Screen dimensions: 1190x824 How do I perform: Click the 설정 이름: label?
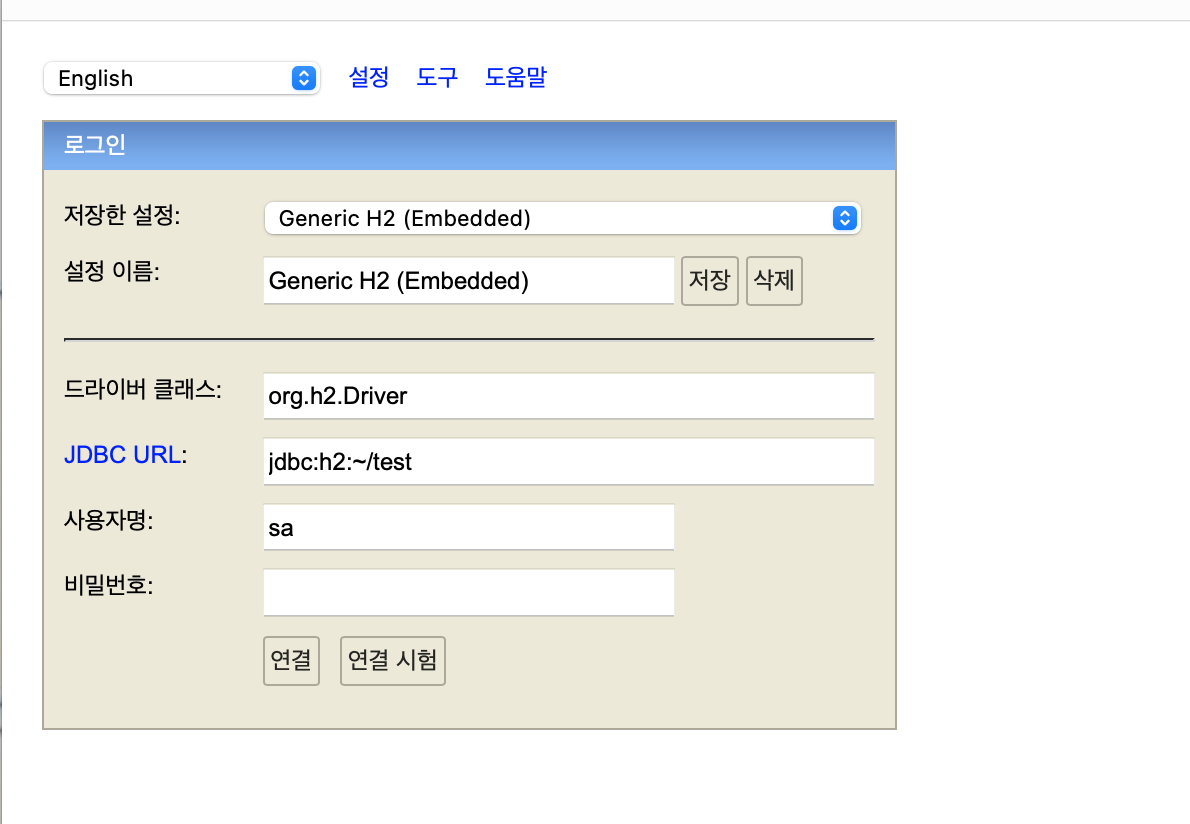pyautogui.click(x=112, y=271)
